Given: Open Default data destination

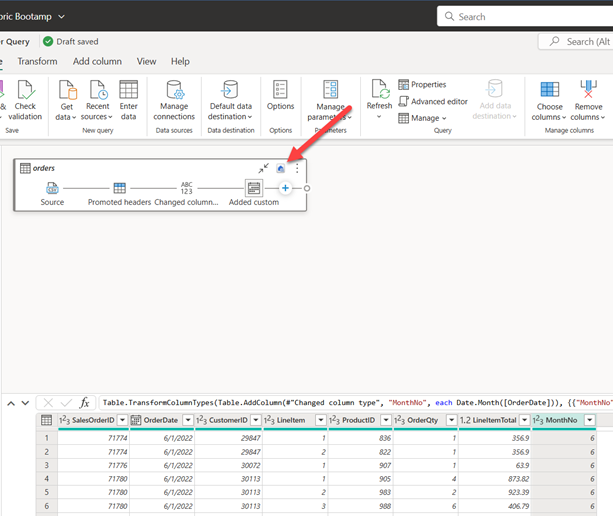Looking at the screenshot, I should pyautogui.click(x=230, y=100).
